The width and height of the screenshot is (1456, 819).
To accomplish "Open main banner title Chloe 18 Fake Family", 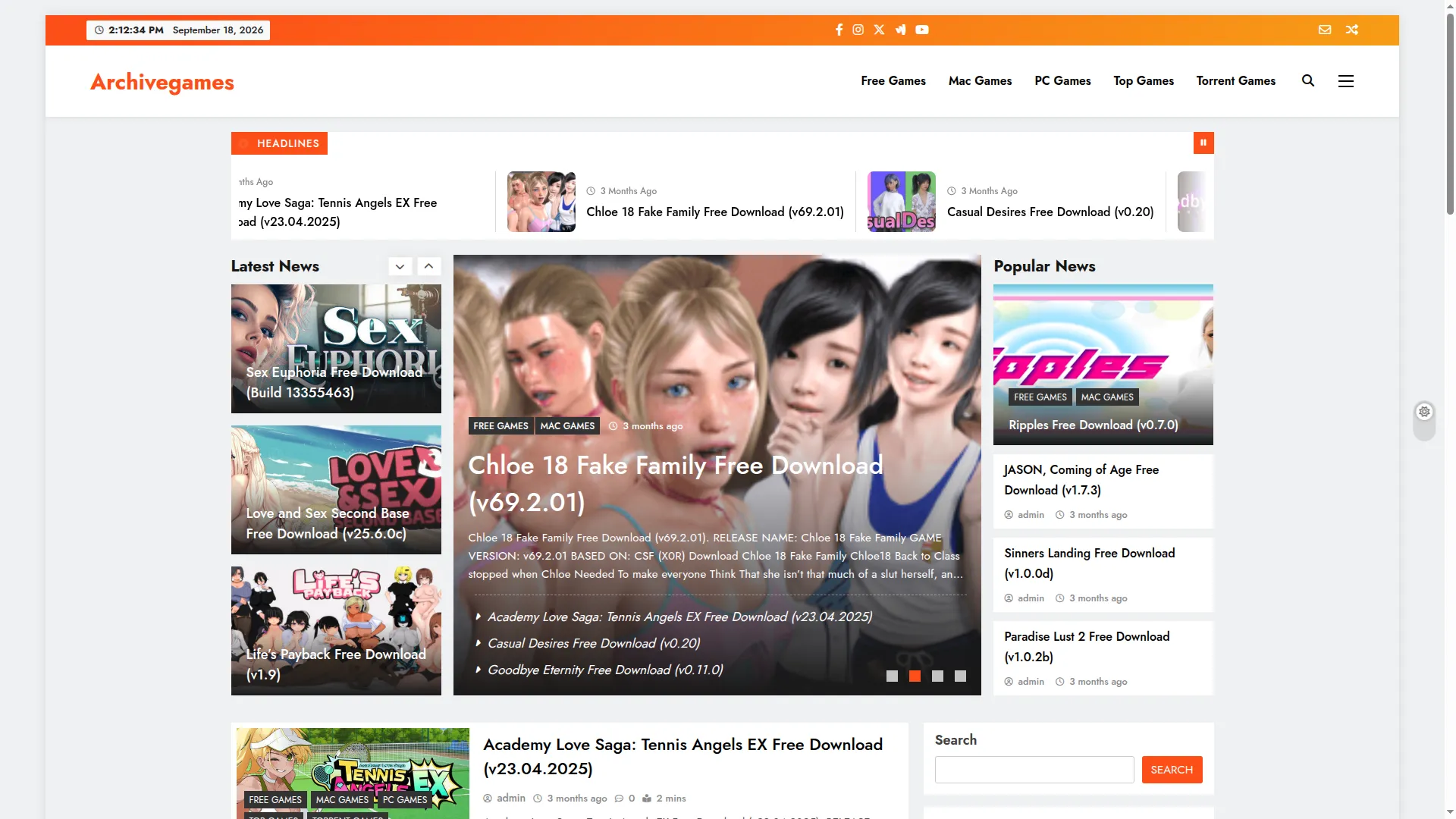I will pos(676,484).
